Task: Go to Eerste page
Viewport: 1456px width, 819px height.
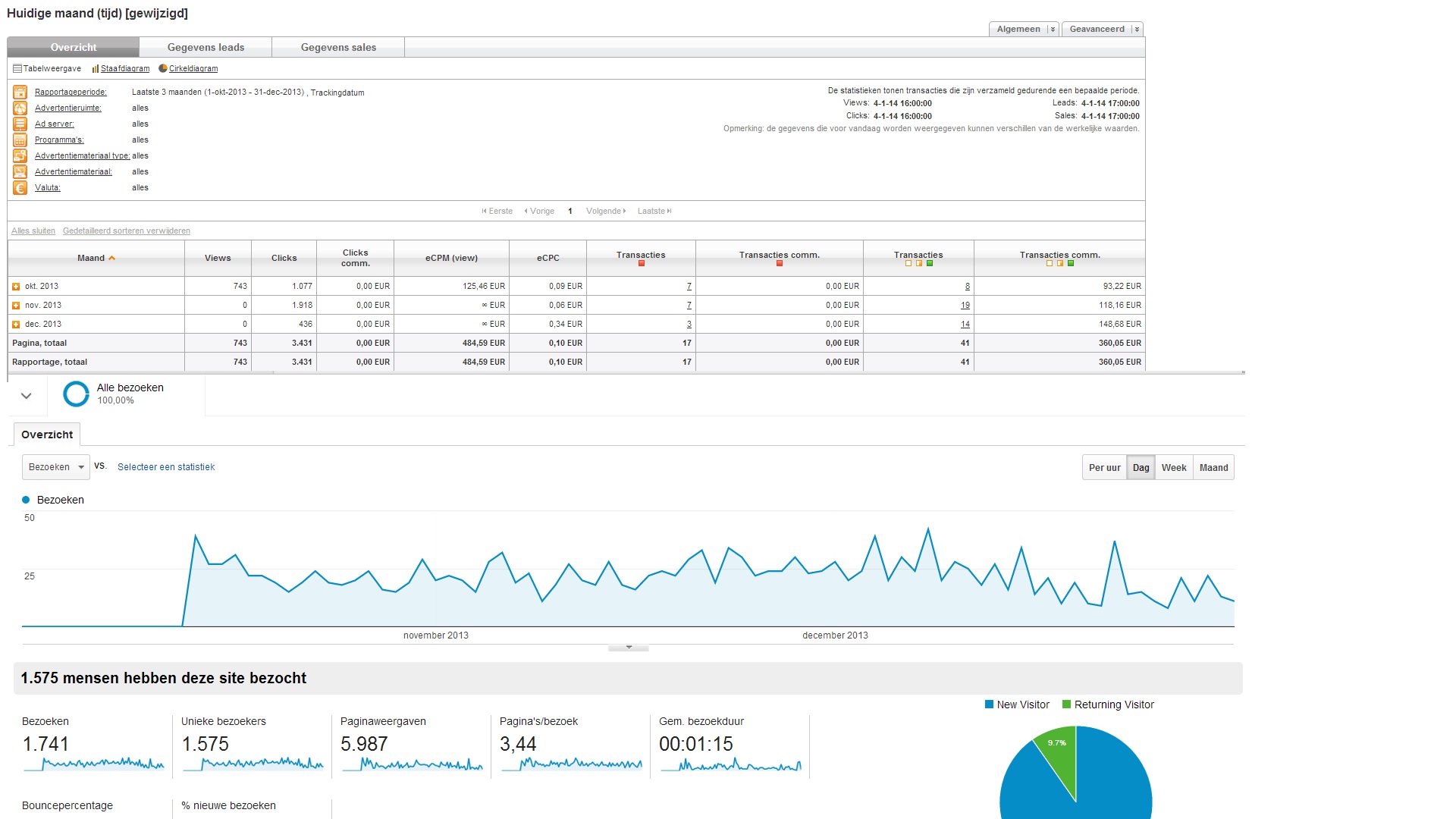Action: coord(497,212)
